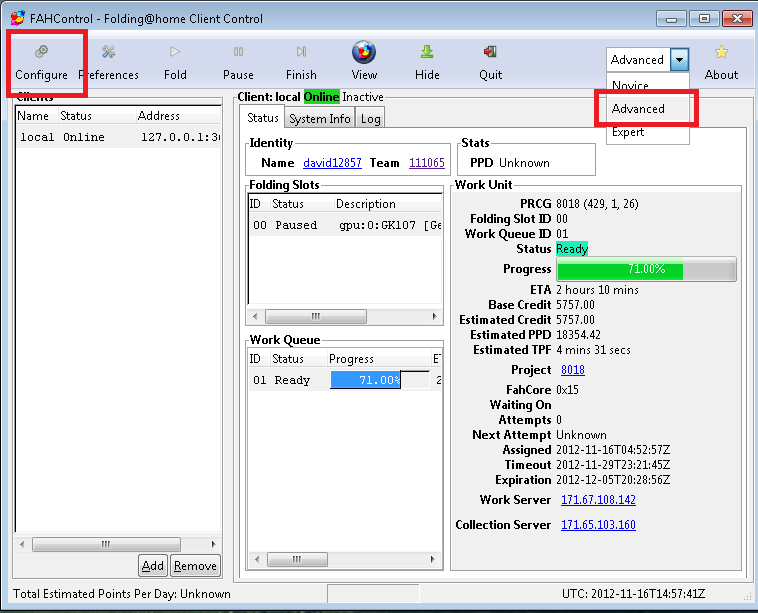Hide the window using Hide icon
Image resolution: width=758 pixels, height=613 pixels.
(x=427, y=61)
